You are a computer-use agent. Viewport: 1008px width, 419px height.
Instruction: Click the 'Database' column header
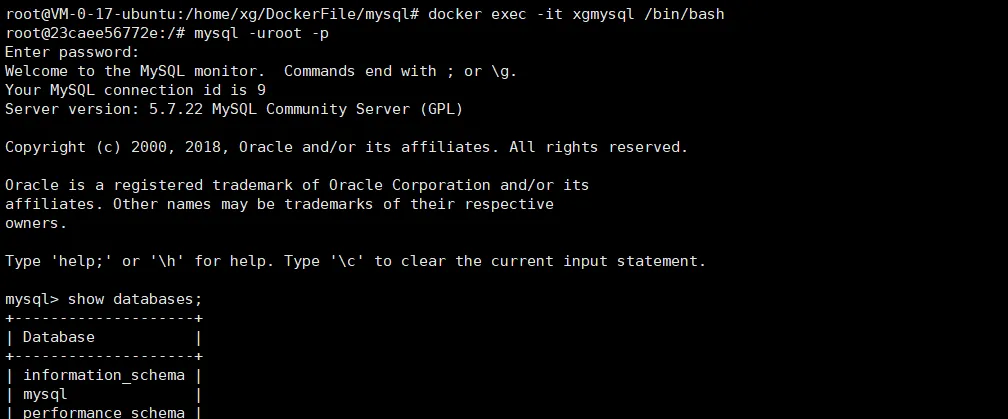pyautogui.click(x=58, y=337)
